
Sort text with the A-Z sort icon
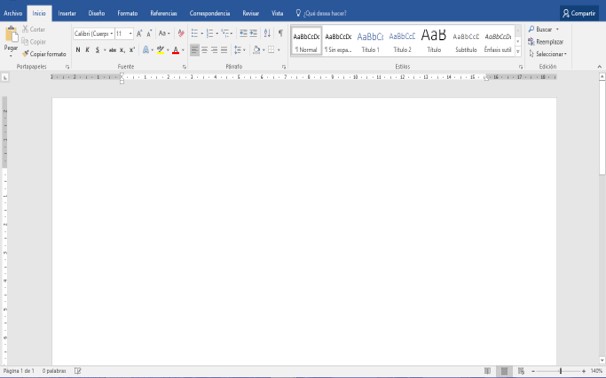click(267, 33)
